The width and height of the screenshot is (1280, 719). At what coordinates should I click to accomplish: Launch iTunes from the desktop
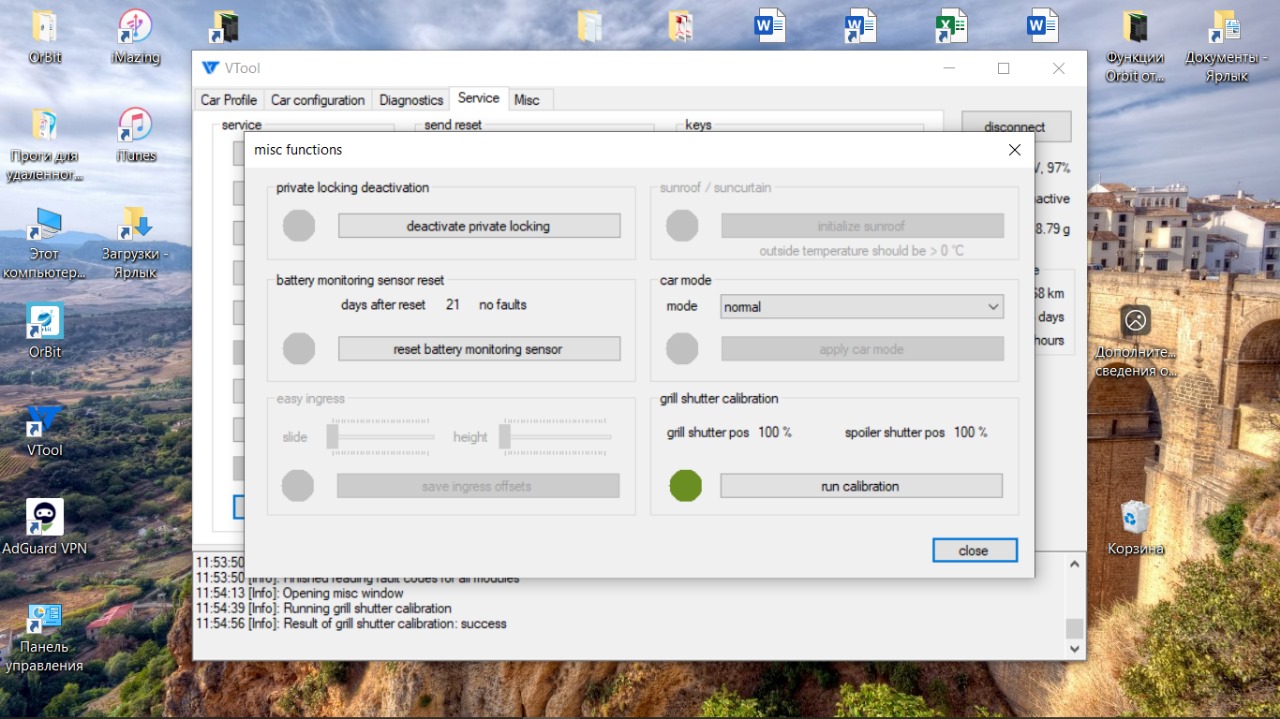135,126
